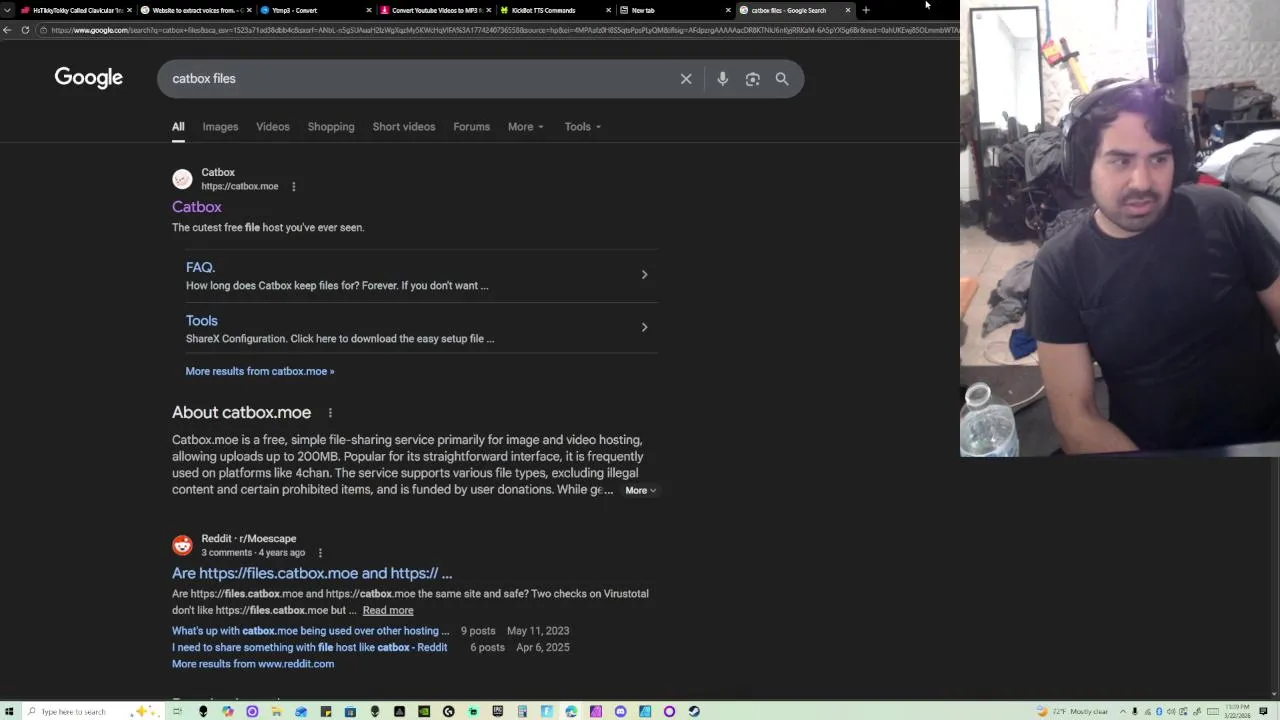Open a new browser tab with plus
This screenshot has height=720, width=1280.
pyautogui.click(x=866, y=10)
